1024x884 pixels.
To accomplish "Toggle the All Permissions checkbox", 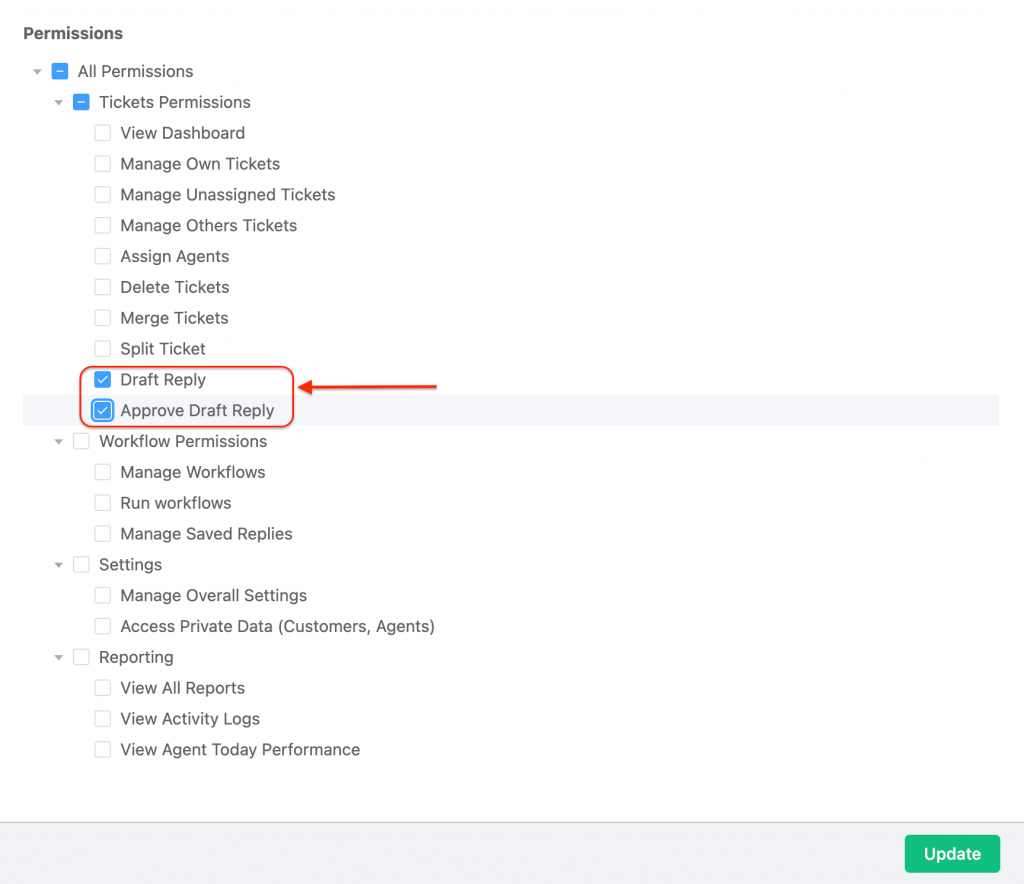I will pos(60,71).
